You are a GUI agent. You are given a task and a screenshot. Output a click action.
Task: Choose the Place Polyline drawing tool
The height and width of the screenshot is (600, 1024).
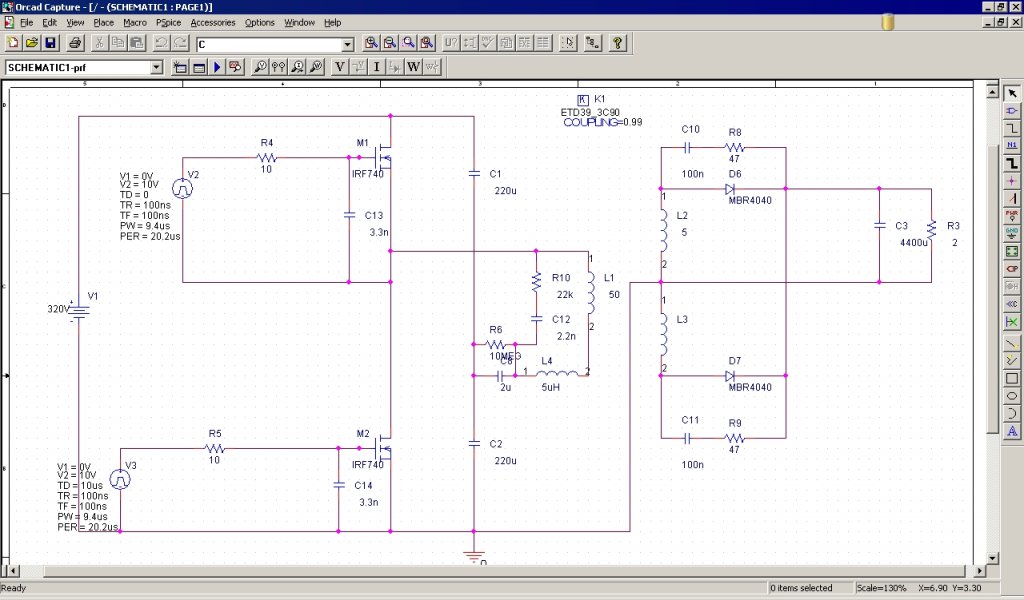tap(1012, 360)
